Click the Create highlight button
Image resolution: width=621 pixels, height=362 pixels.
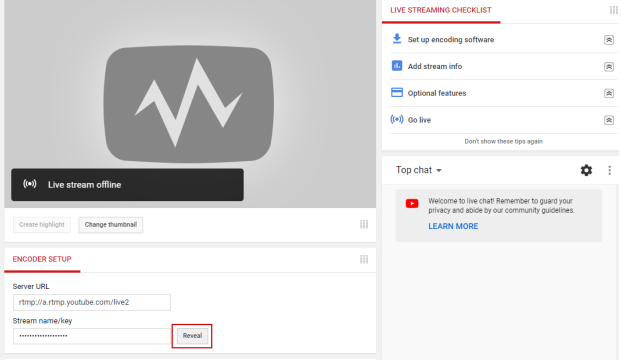pos(42,225)
